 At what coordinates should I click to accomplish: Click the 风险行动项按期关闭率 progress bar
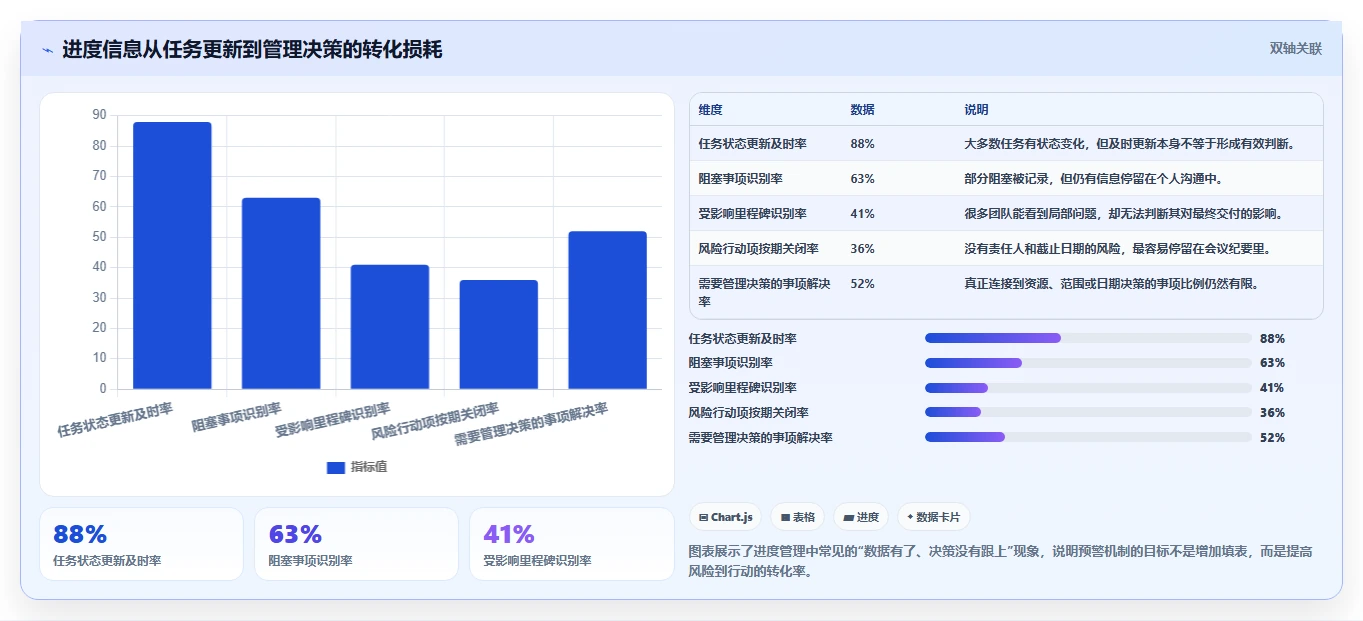coord(1088,412)
